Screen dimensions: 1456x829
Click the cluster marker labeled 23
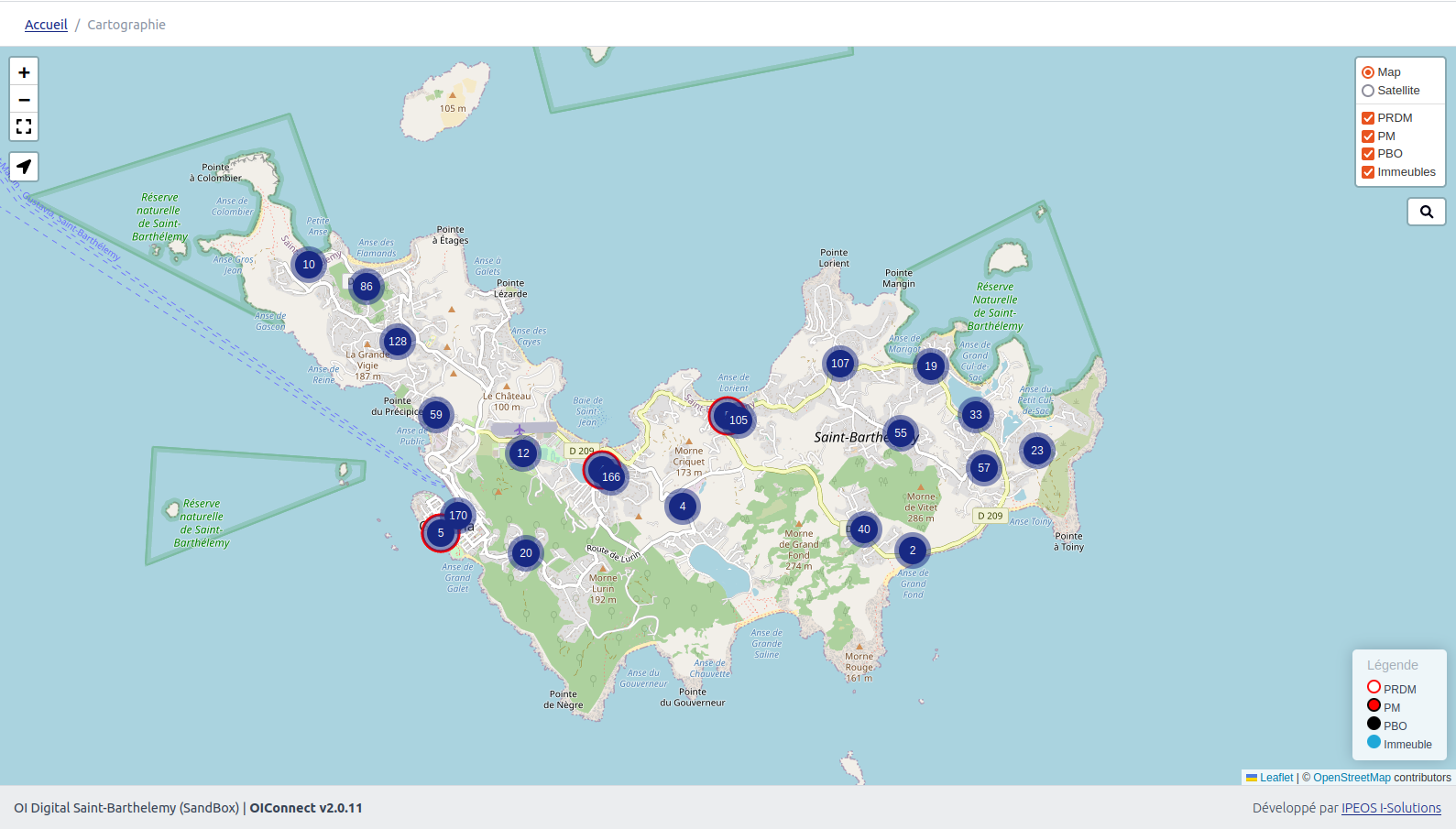click(x=1037, y=451)
